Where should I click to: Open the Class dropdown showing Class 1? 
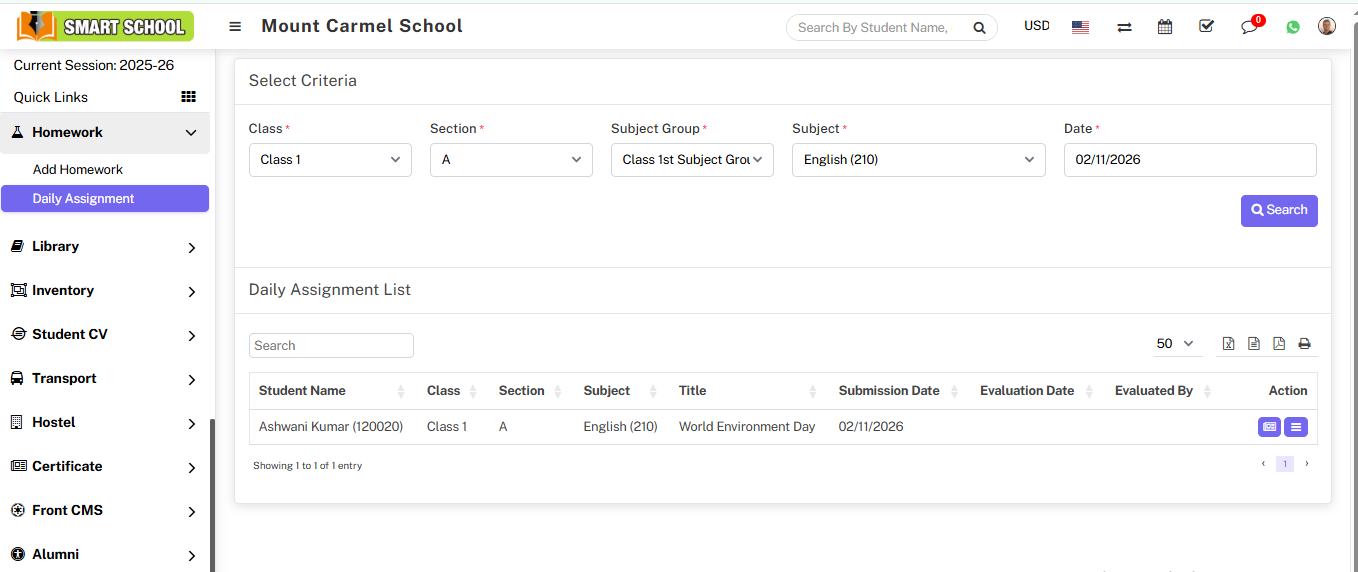point(330,160)
